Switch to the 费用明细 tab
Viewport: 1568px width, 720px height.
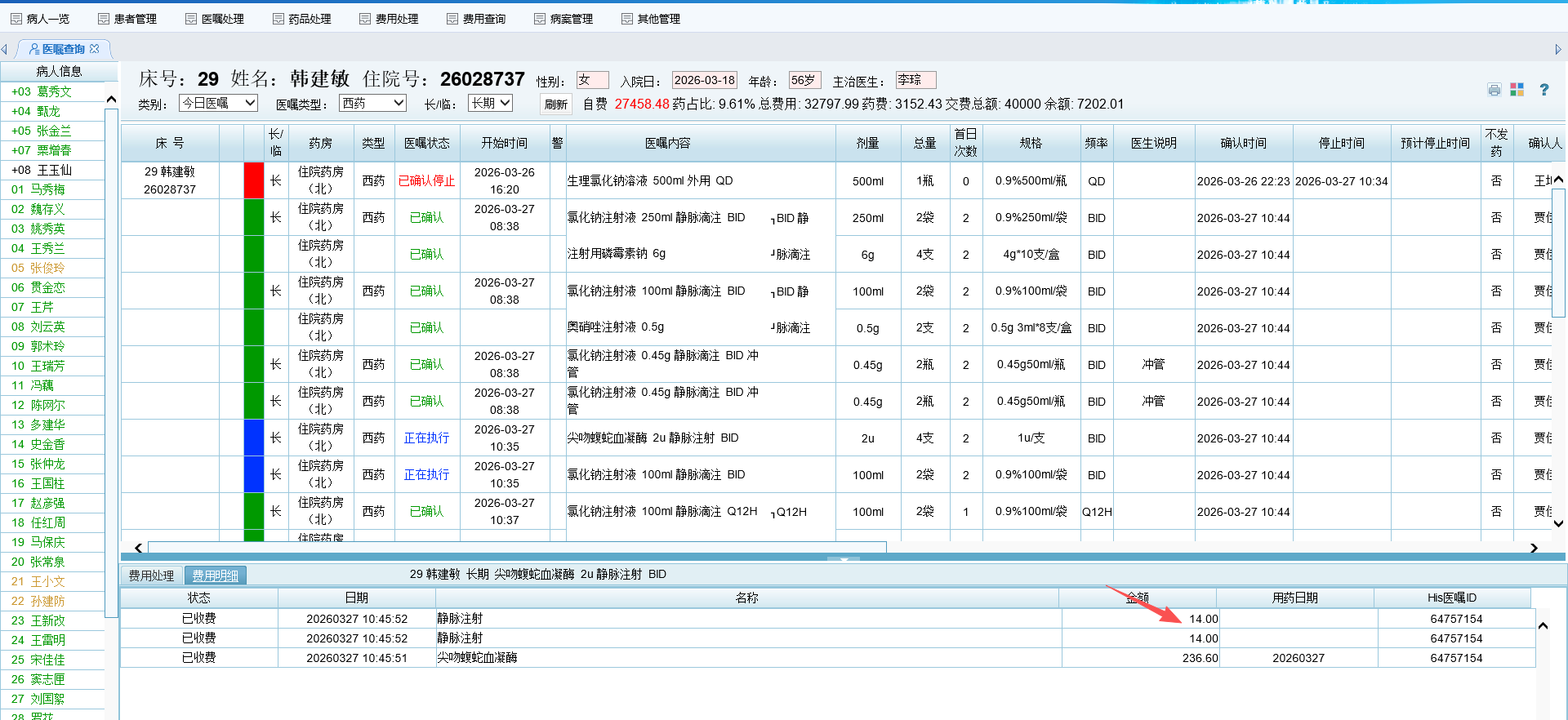click(216, 576)
